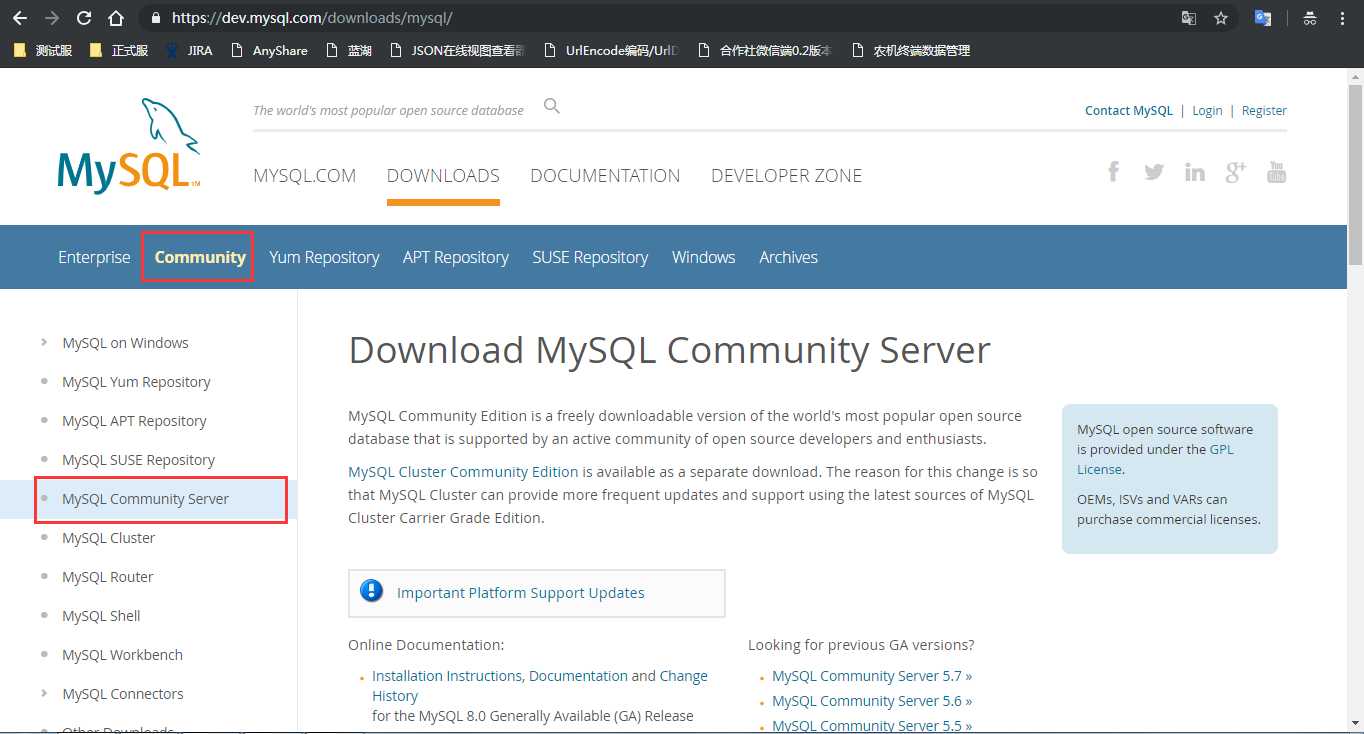Screen dimensions: 1364x734
Task: Open the translate page icon in address bar
Action: tap(1188, 18)
